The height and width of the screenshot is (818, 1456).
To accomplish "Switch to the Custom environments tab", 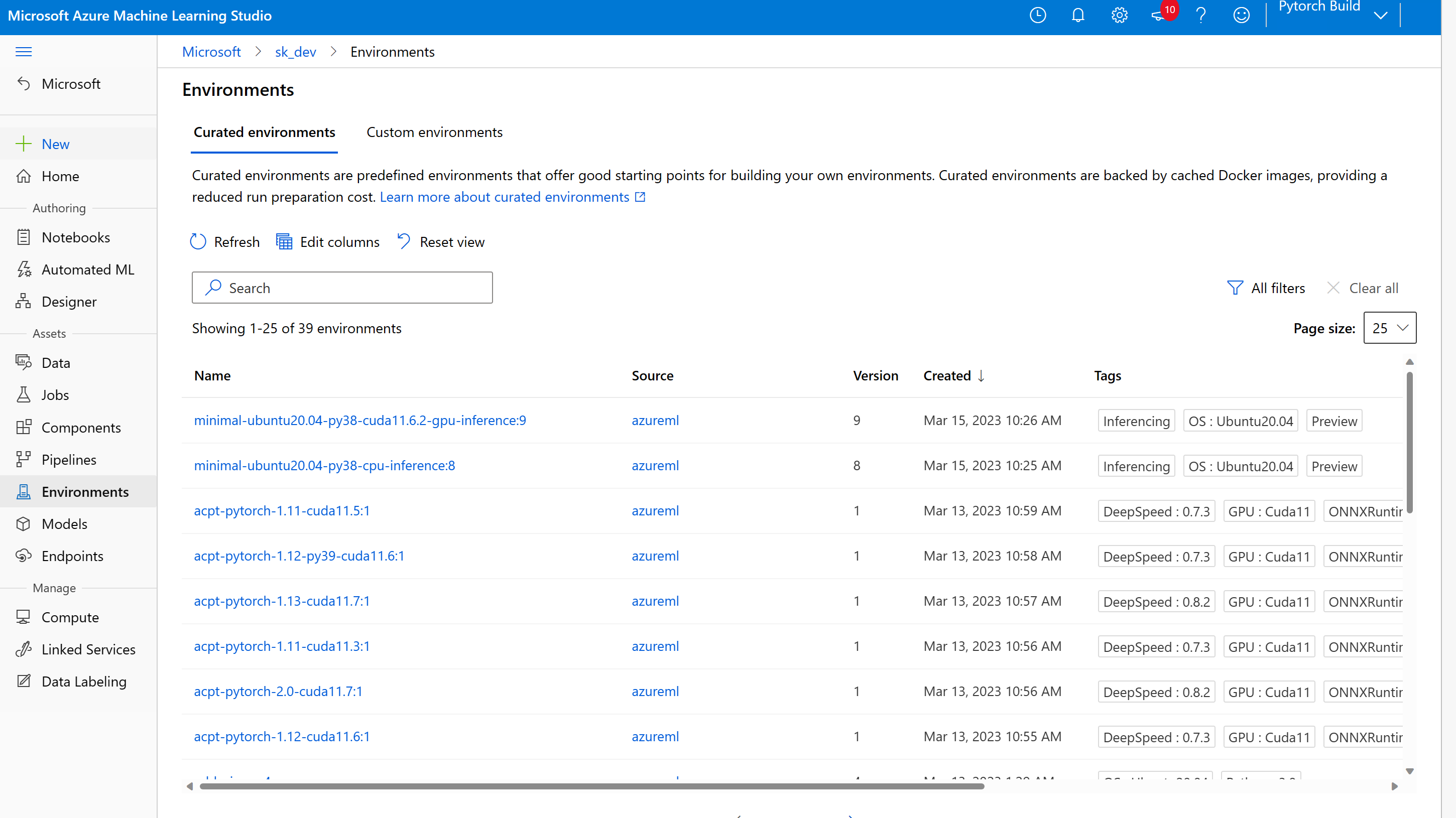I will 434,131.
